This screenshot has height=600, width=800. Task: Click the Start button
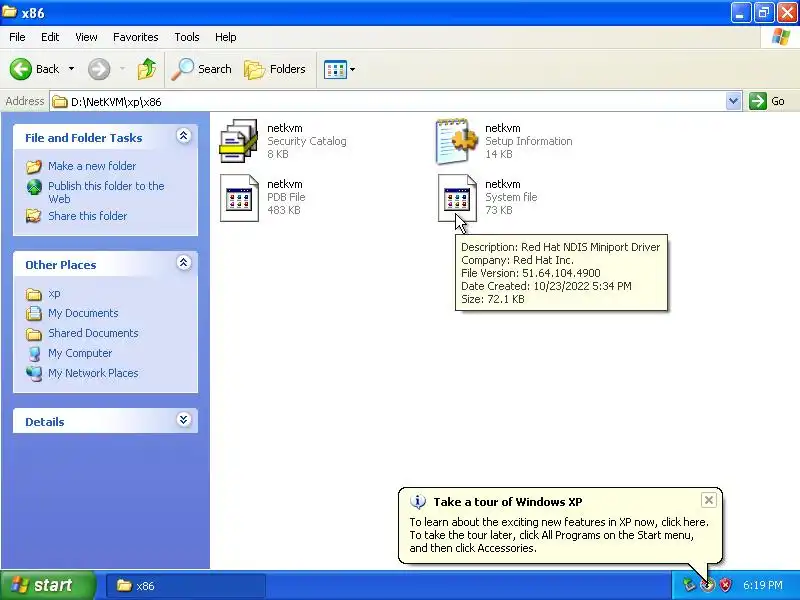click(48, 585)
